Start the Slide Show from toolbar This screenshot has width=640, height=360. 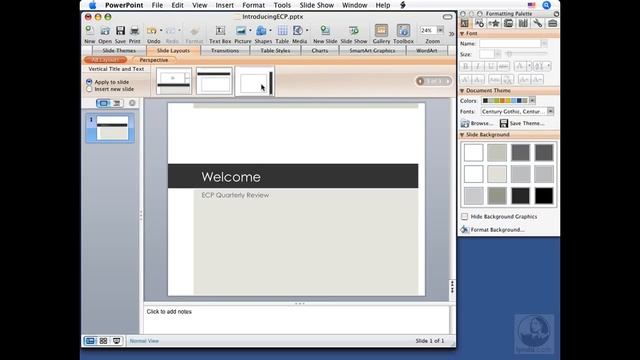(x=354, y=31)
